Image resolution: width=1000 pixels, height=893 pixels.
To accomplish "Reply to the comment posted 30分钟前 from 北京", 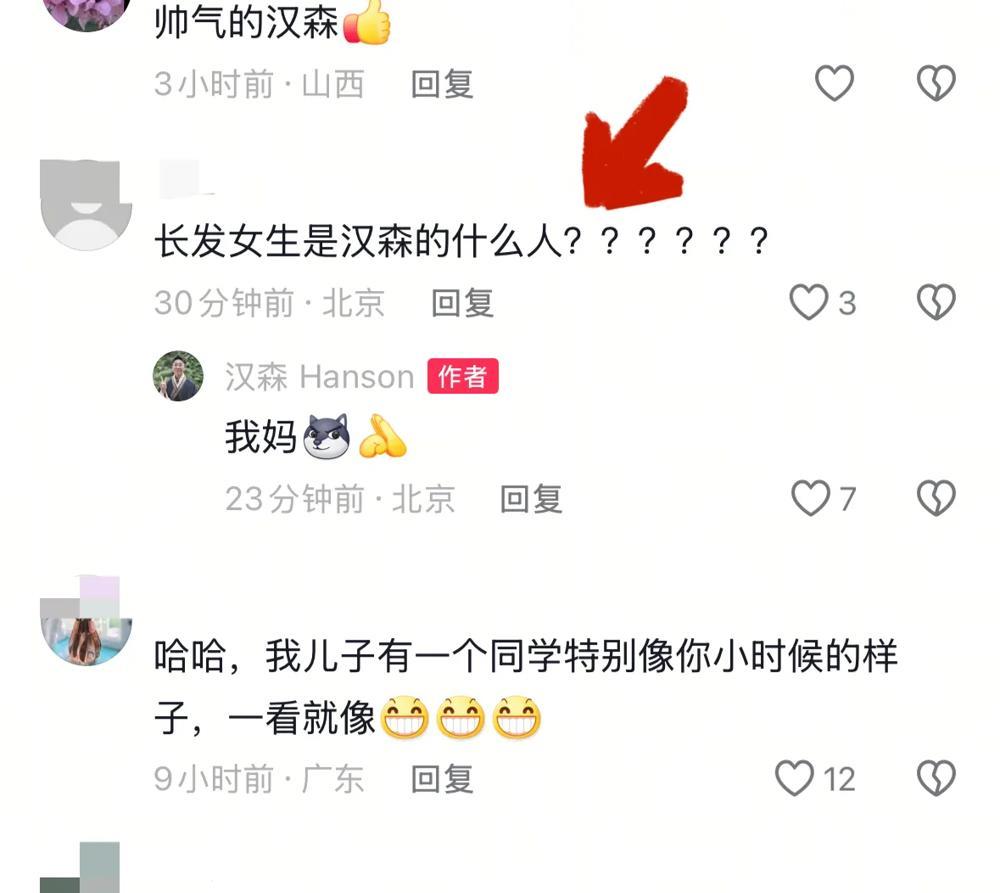I will click(x=462, y=302).
